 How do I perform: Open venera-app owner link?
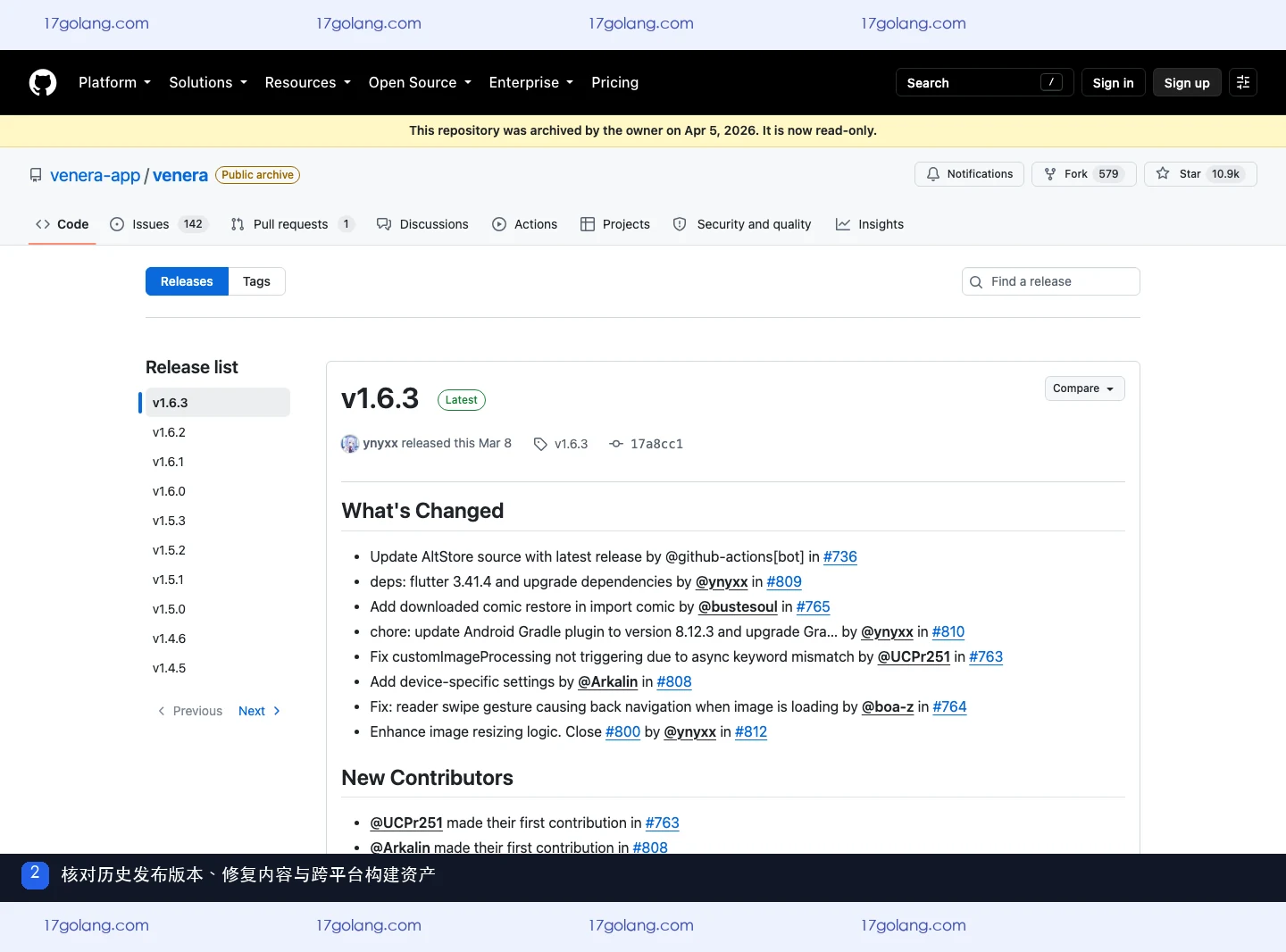pyautogui.click(x=95, y=175)
